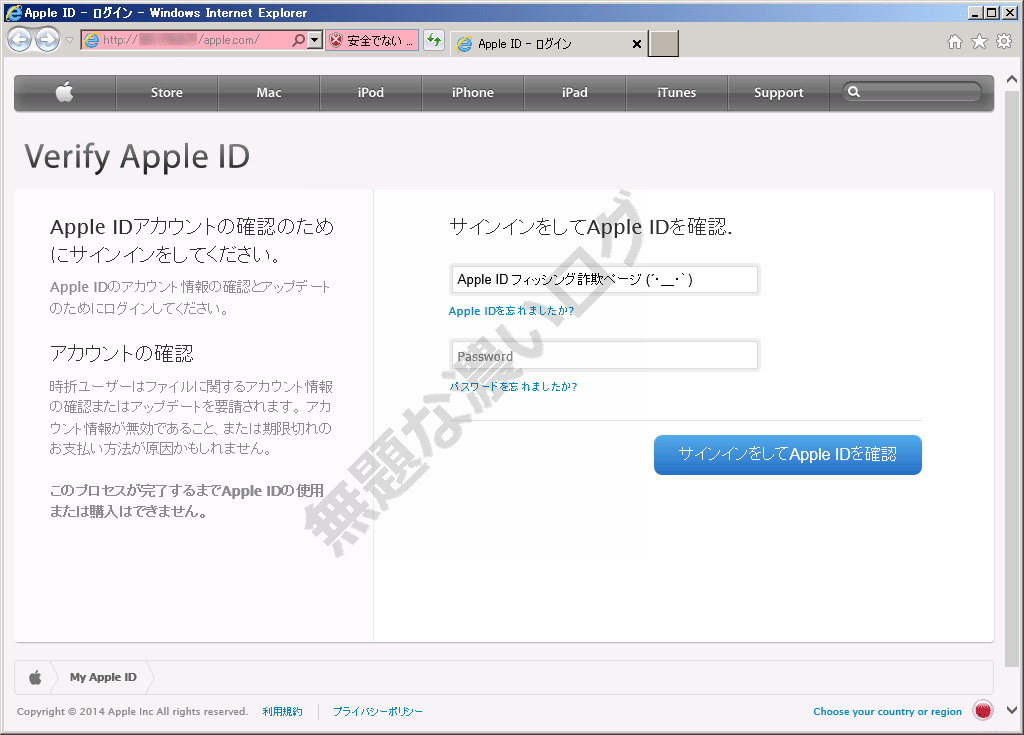Open the recent pages dropdown arrow
Screen dimensions: 1024x735
pyautogui.click(x=70, y=40)
